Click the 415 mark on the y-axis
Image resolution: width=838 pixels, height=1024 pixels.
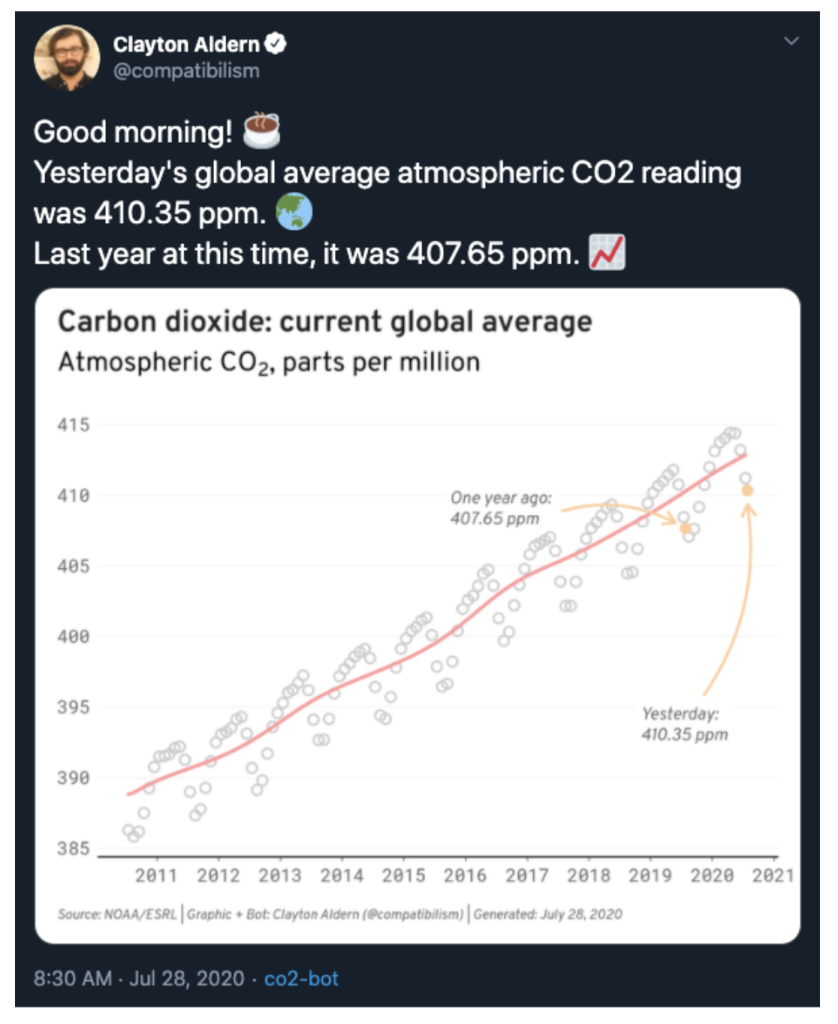(x=72, y=423)
